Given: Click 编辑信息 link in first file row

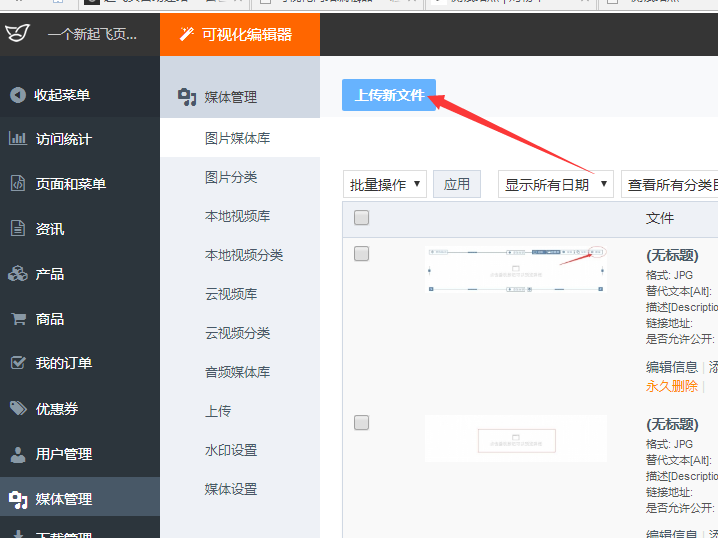Looking at the screenshot, I should click(x=672, y=367).
